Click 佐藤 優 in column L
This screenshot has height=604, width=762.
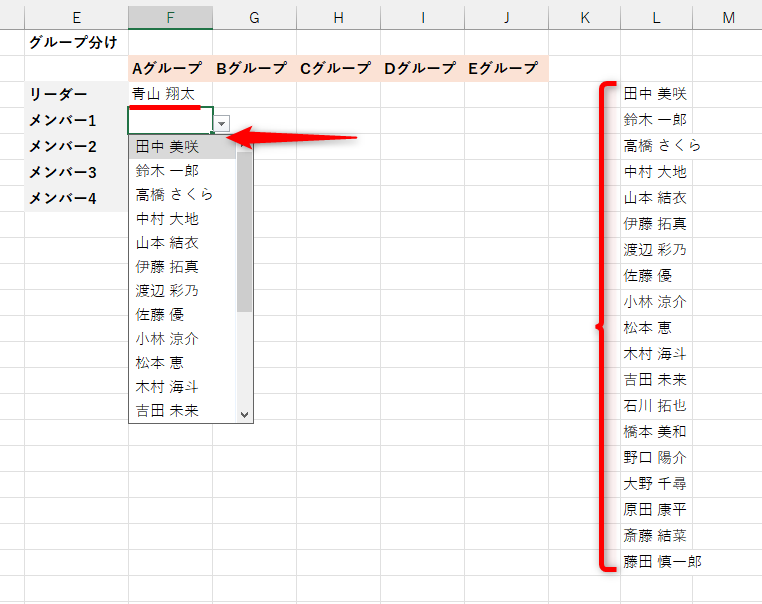(657, 276)
